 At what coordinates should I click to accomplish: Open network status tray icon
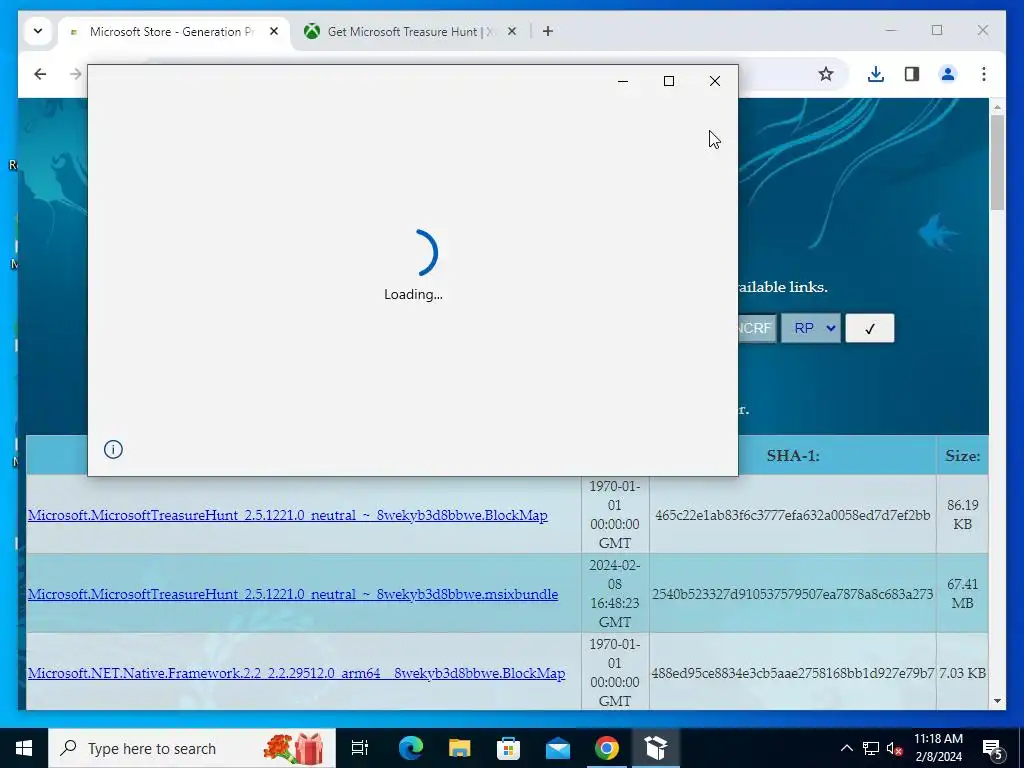pyautogui.click(x=871, y=748)
